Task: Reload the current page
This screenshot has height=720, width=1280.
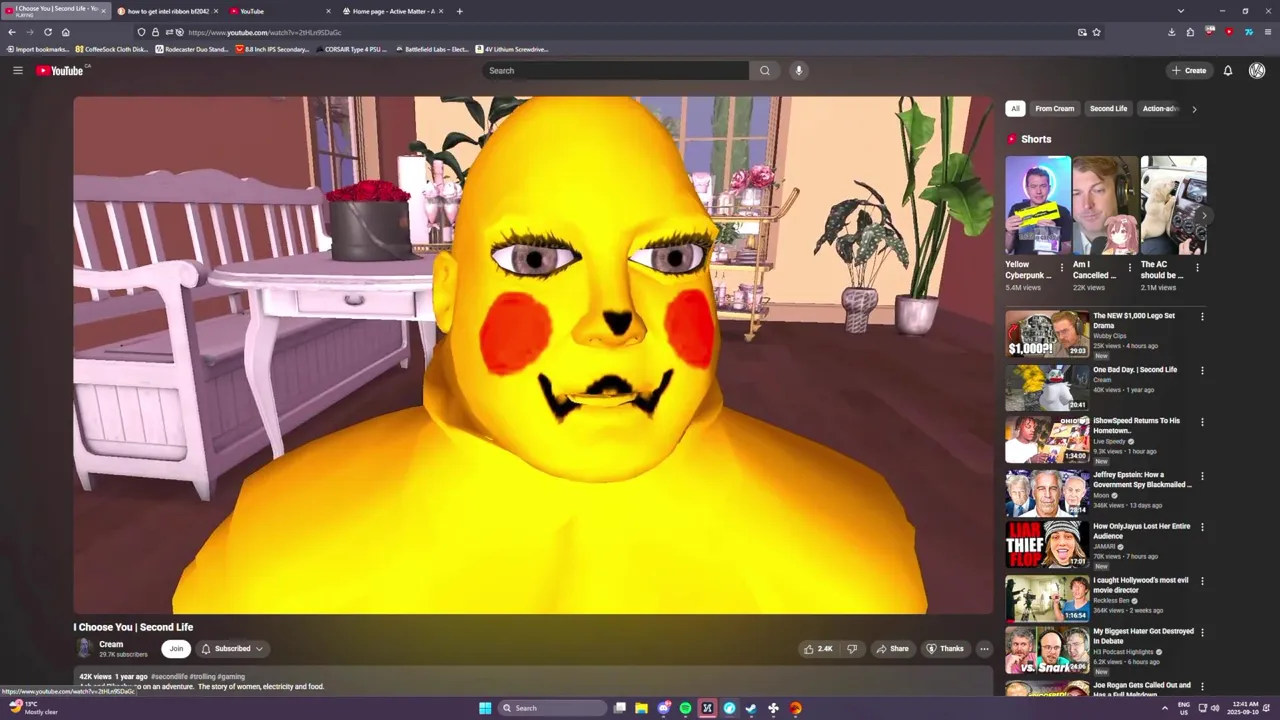Action: (x=47, y=32)
